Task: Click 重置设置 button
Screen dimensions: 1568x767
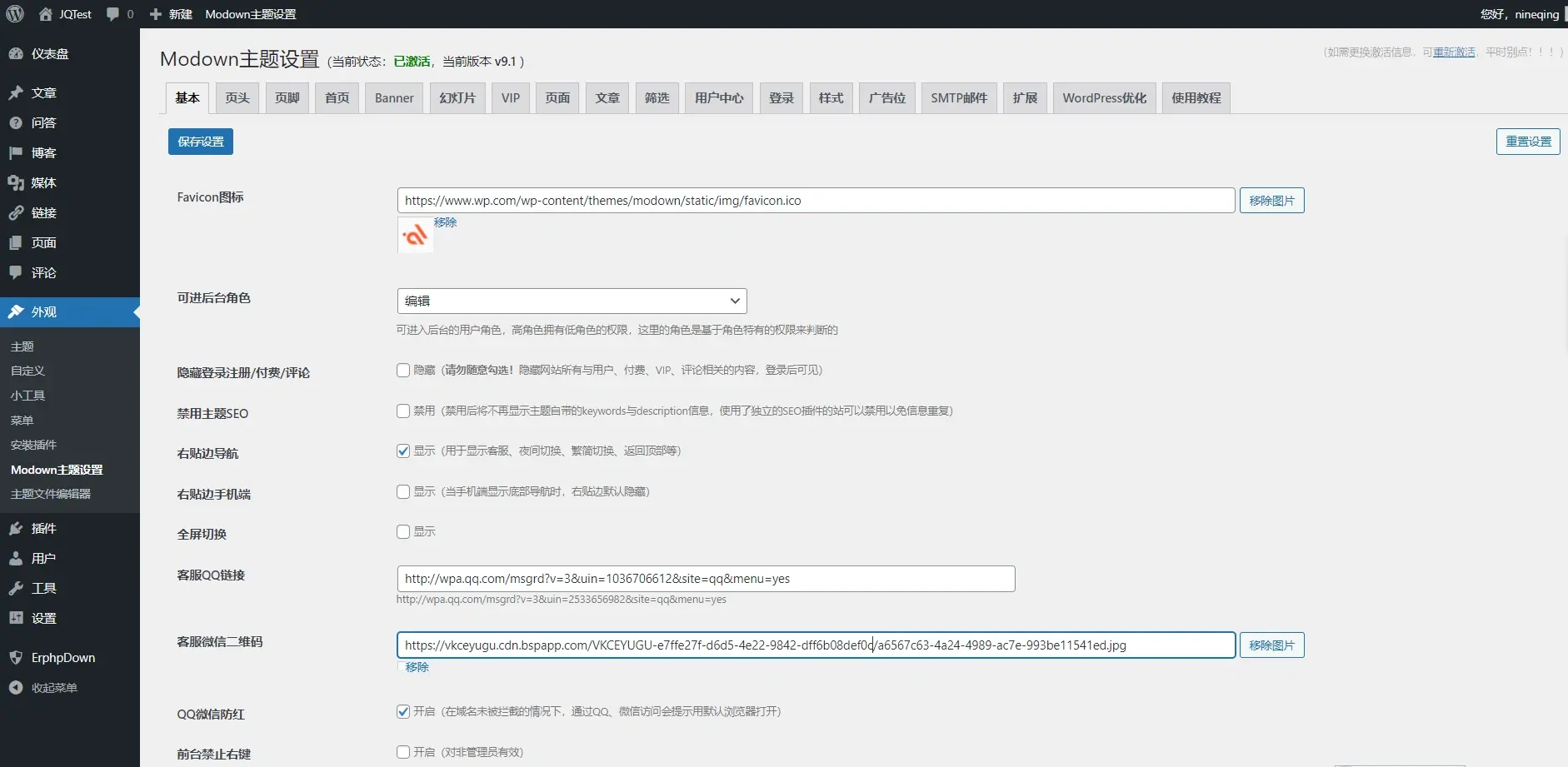Action: (1528, 142)
